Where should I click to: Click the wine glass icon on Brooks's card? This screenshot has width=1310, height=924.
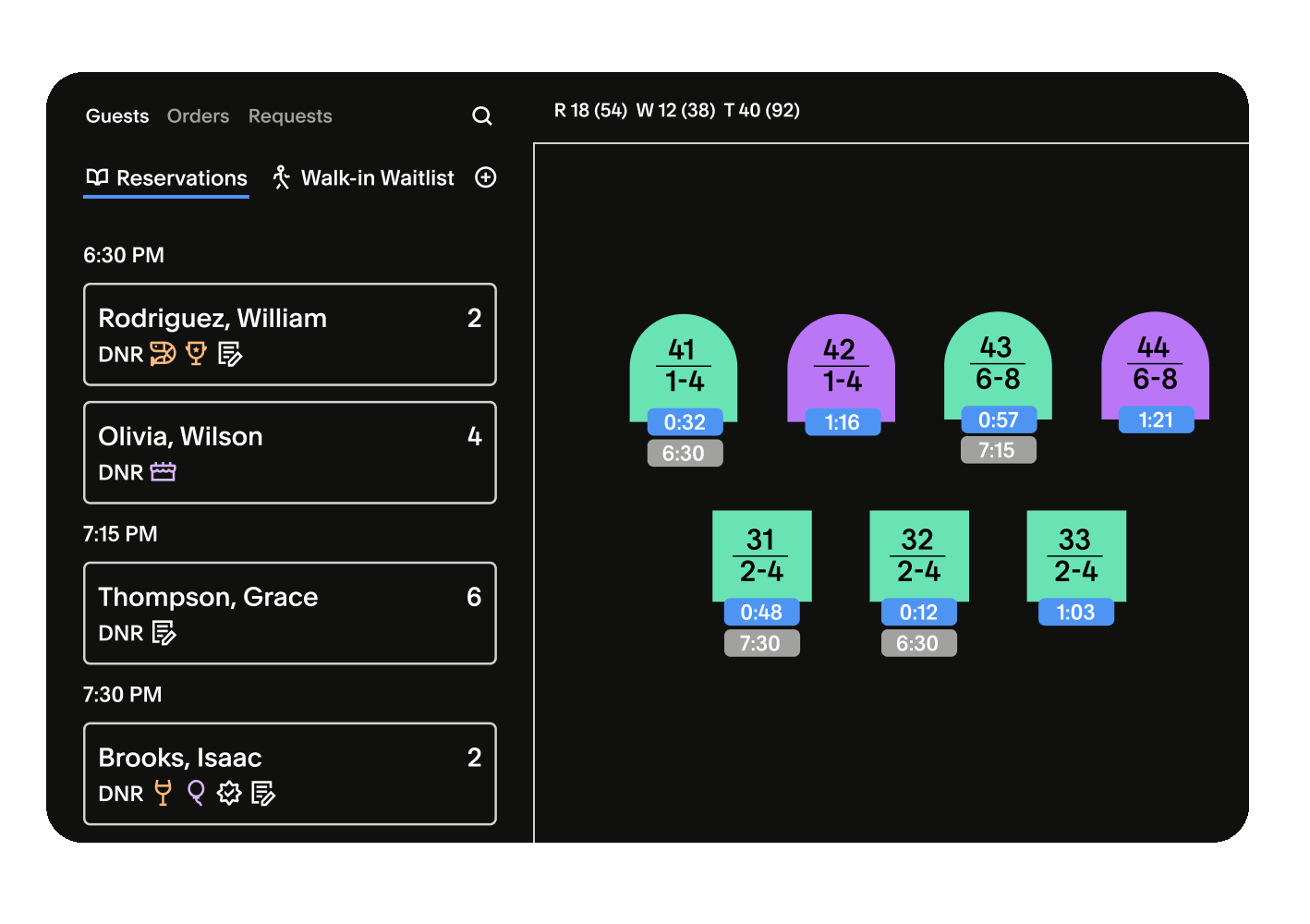[x=164, y=792]
